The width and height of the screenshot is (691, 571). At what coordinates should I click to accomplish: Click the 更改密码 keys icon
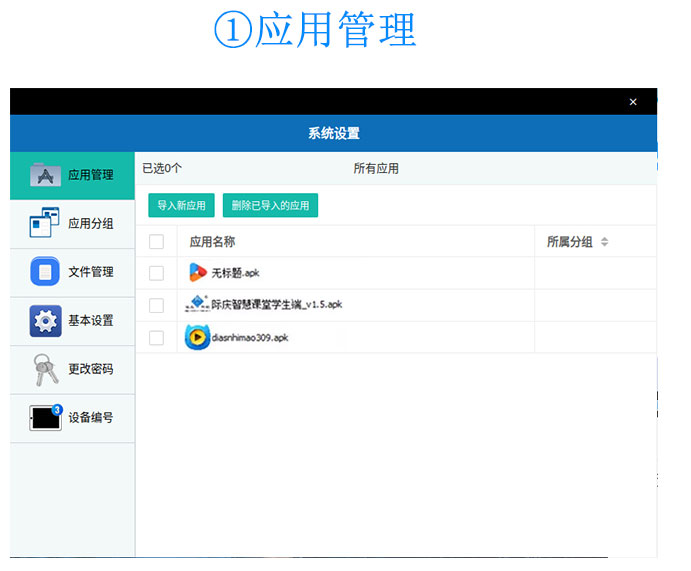click(45, 370)
